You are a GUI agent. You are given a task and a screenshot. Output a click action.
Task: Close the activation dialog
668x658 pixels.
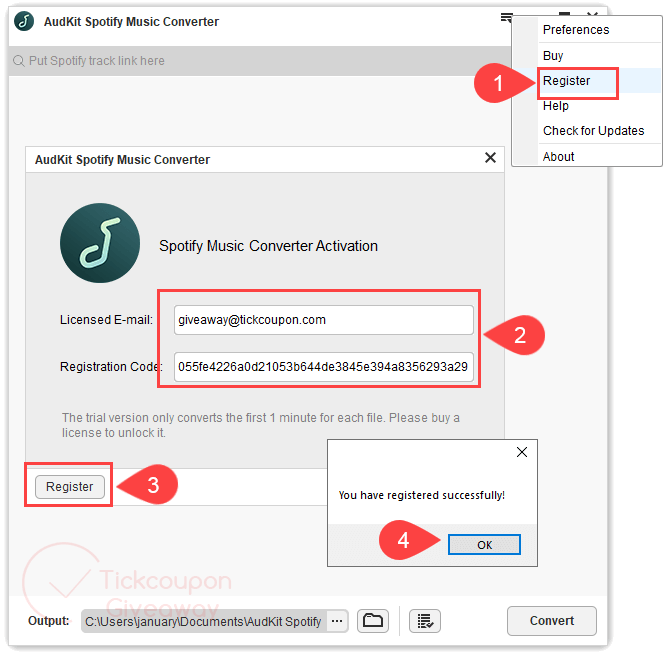point(490,158)
